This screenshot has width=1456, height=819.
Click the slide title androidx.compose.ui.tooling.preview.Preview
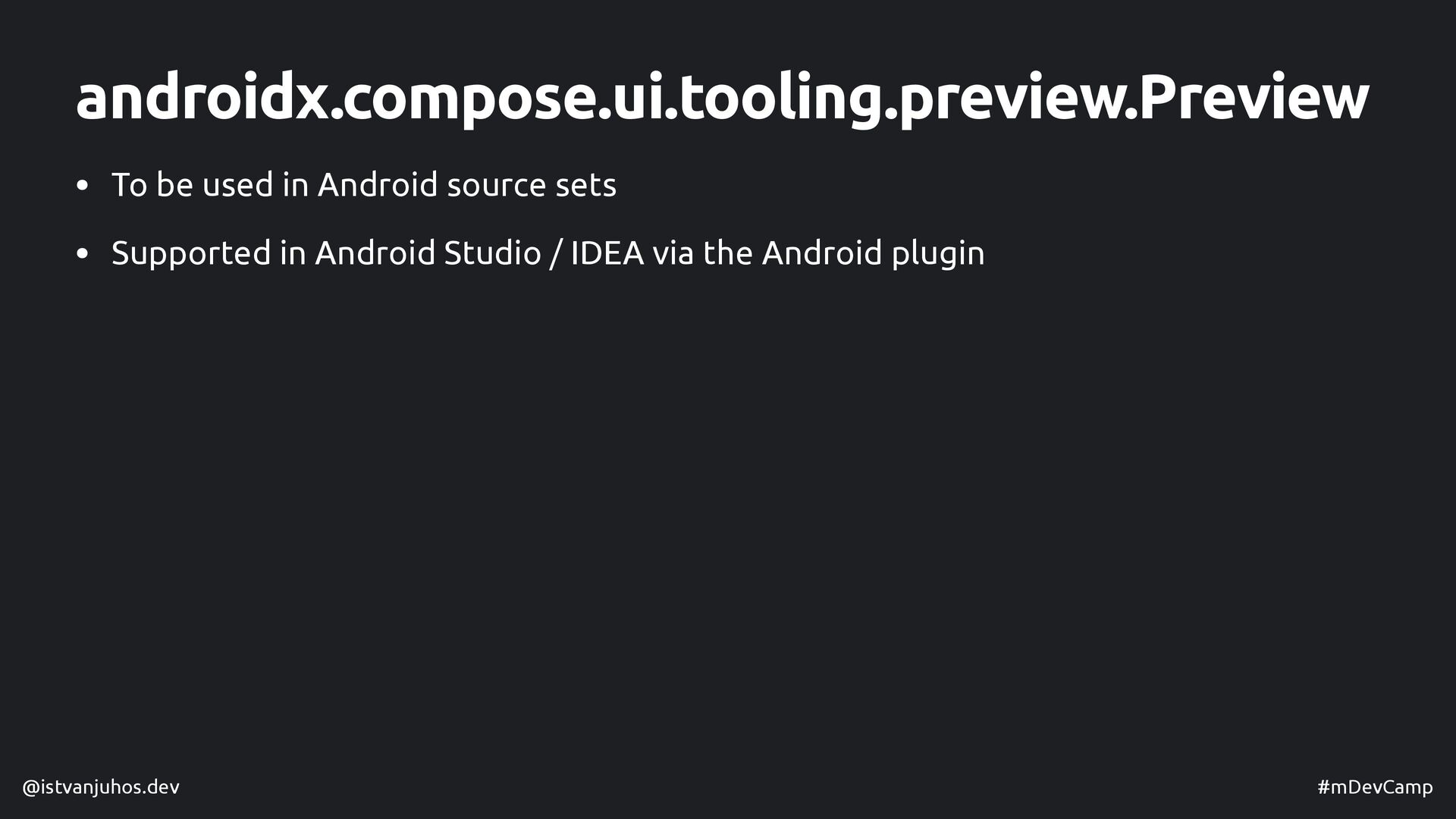722,99
